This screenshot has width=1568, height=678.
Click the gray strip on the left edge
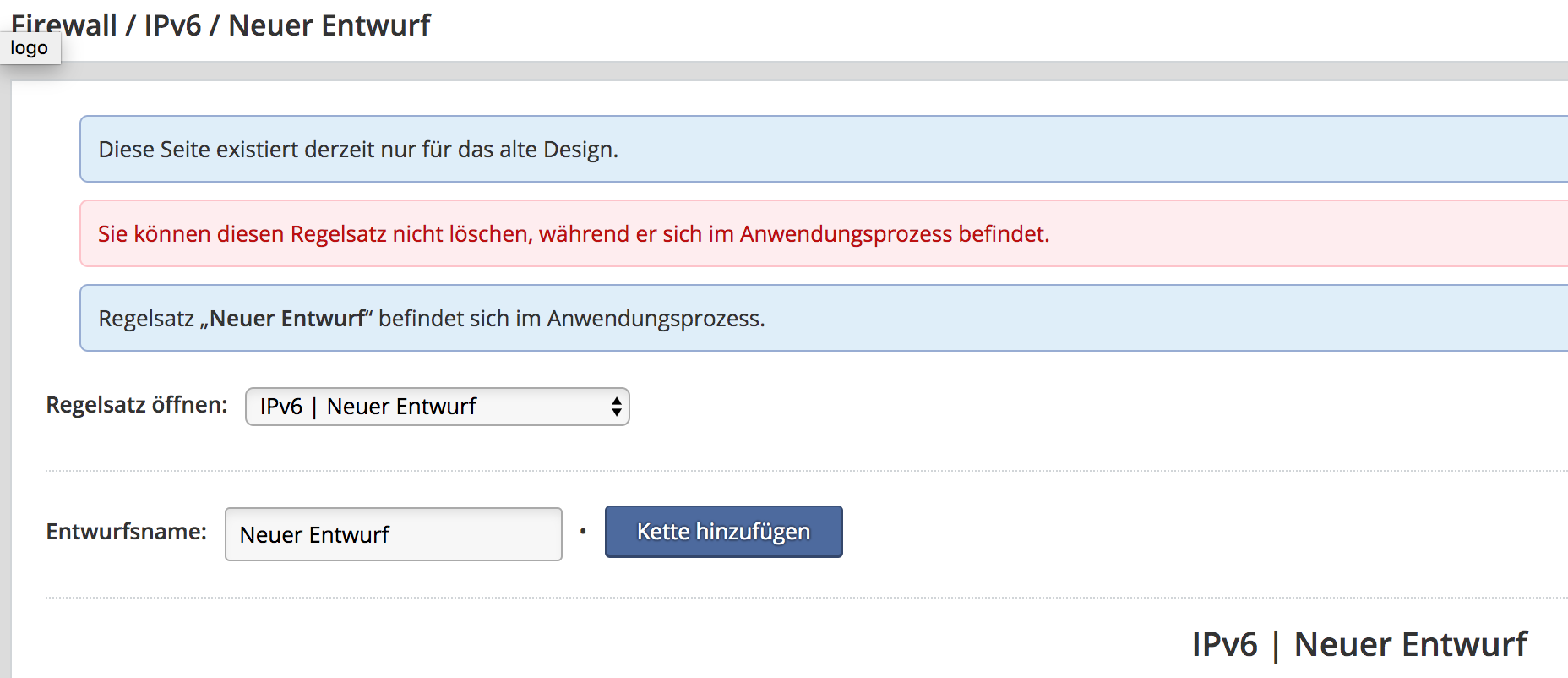pyautogui.click(x=5, y=380)
